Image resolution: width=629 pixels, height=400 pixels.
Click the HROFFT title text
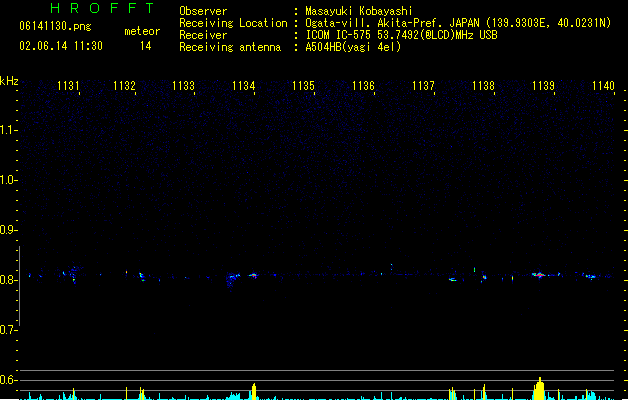103,8
